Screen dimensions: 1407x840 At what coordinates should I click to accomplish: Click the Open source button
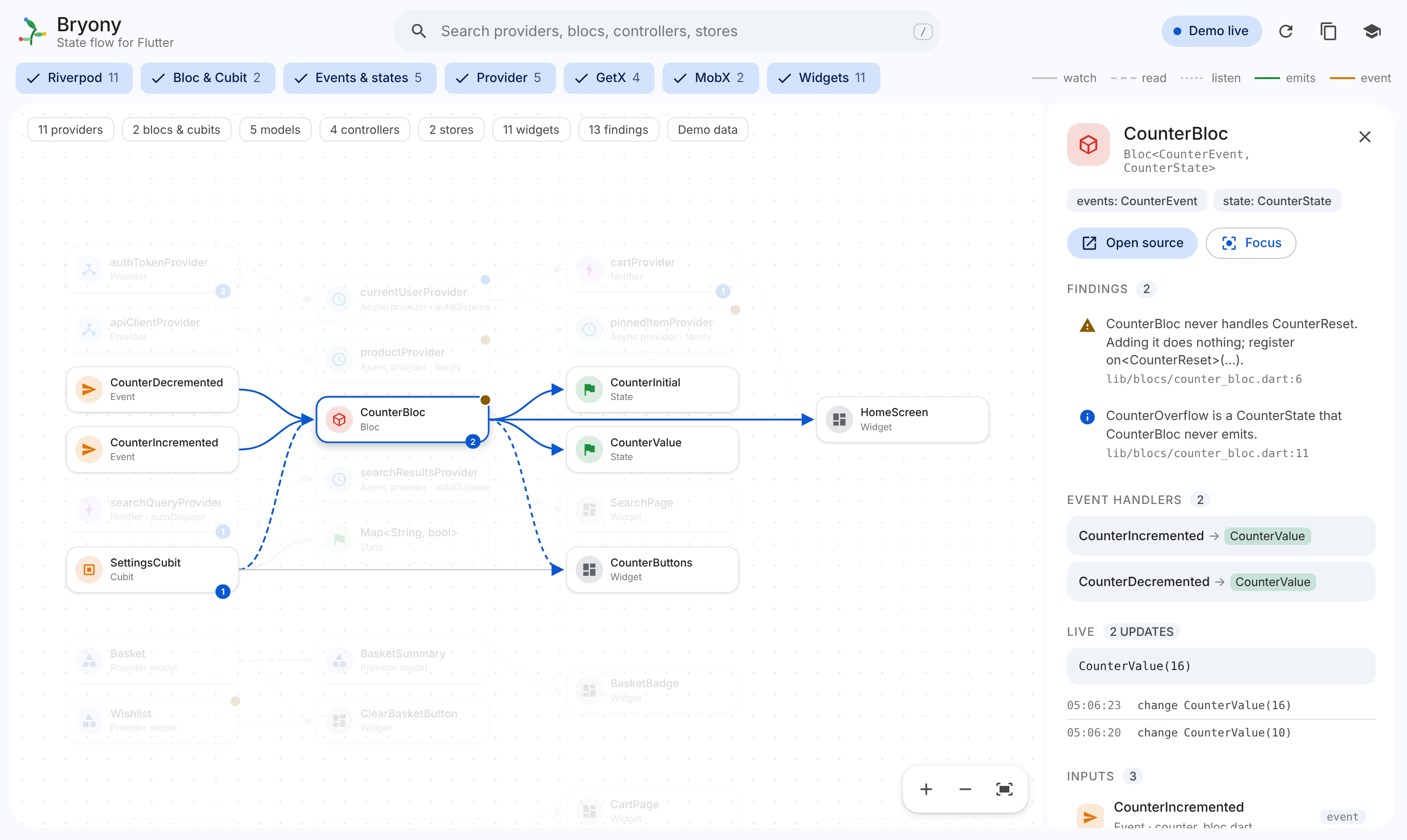click(1132, 243)
